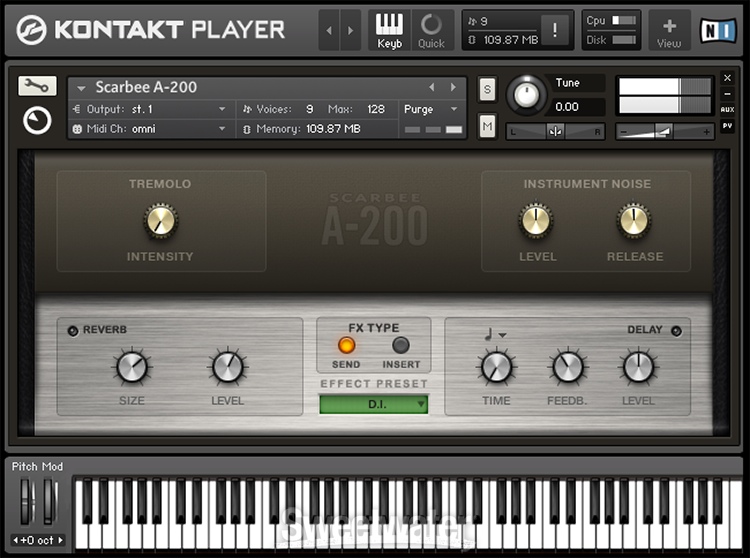
Task: Click the Delay Time knob
Action: [x=496, y=367]
